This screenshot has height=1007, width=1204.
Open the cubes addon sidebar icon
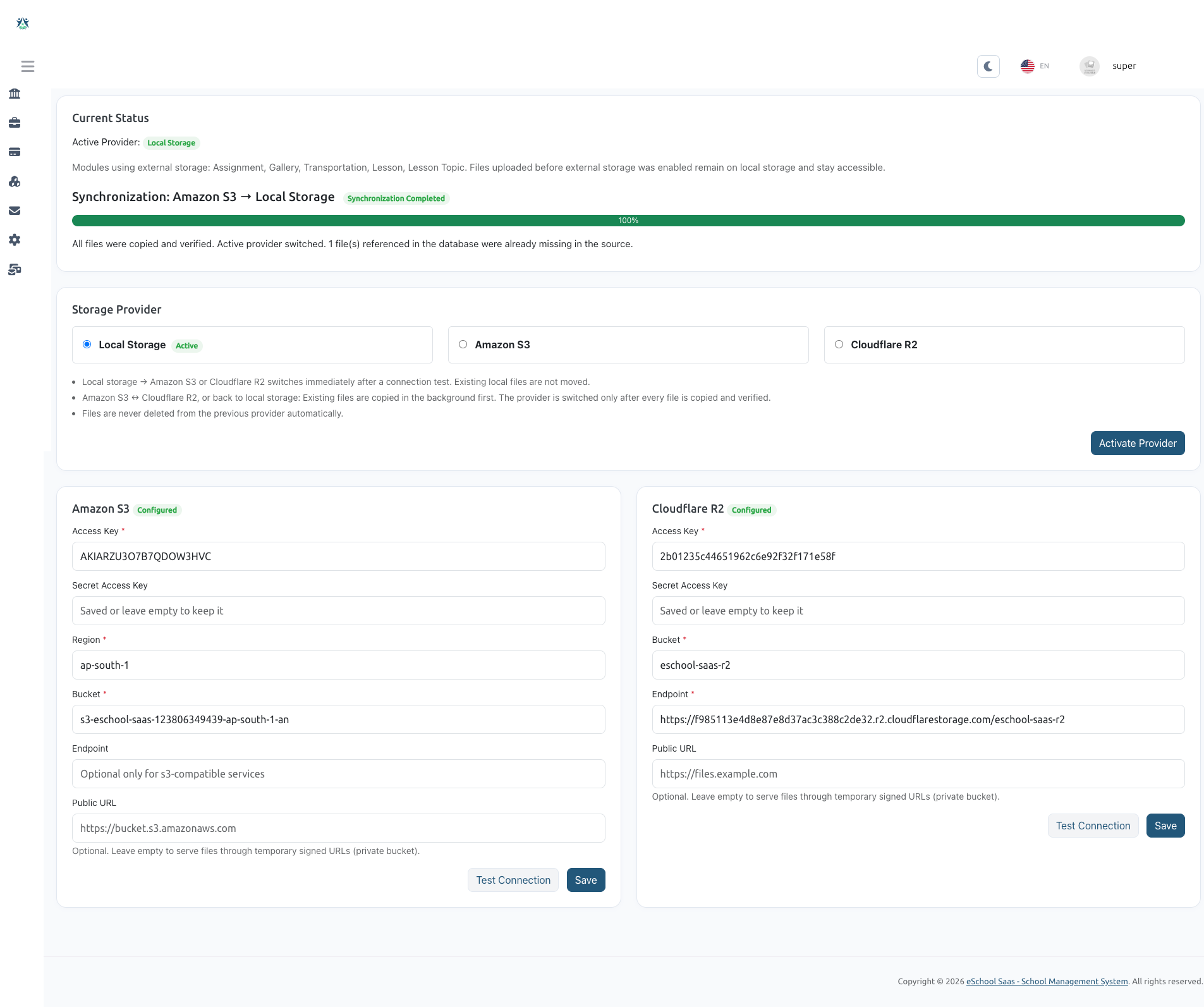(15, 181)
